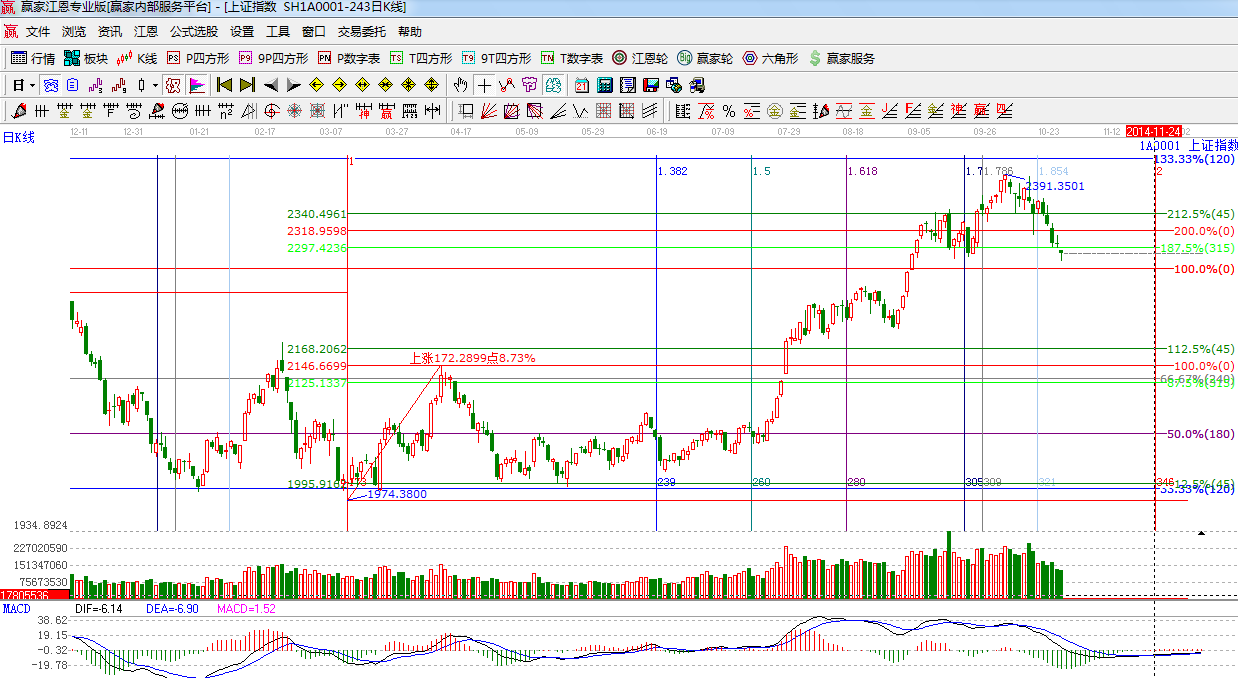Image resolution: width=1238 pixels, height=678 pixels.
Task: Select the hand pan tool
Action: click(x=461, y=85)
